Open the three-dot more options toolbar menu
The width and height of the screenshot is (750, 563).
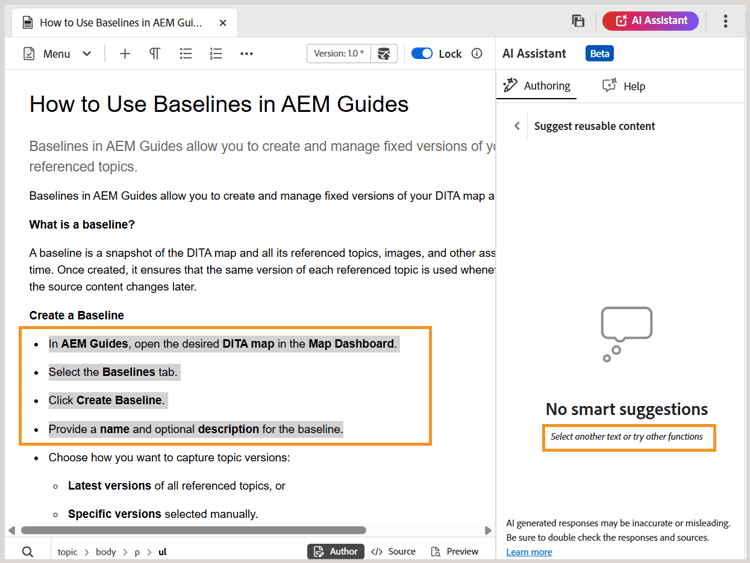click(x=246, y=54)
